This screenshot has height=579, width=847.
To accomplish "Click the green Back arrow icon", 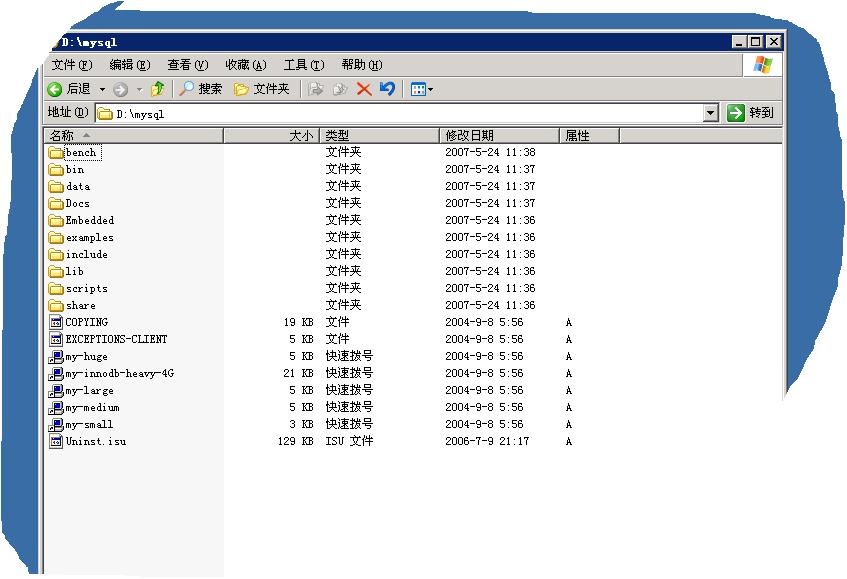I will click(55, 89).
